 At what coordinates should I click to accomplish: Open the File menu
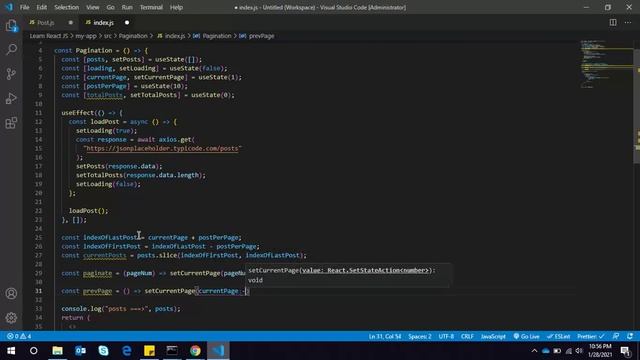[x=24, y=7]
